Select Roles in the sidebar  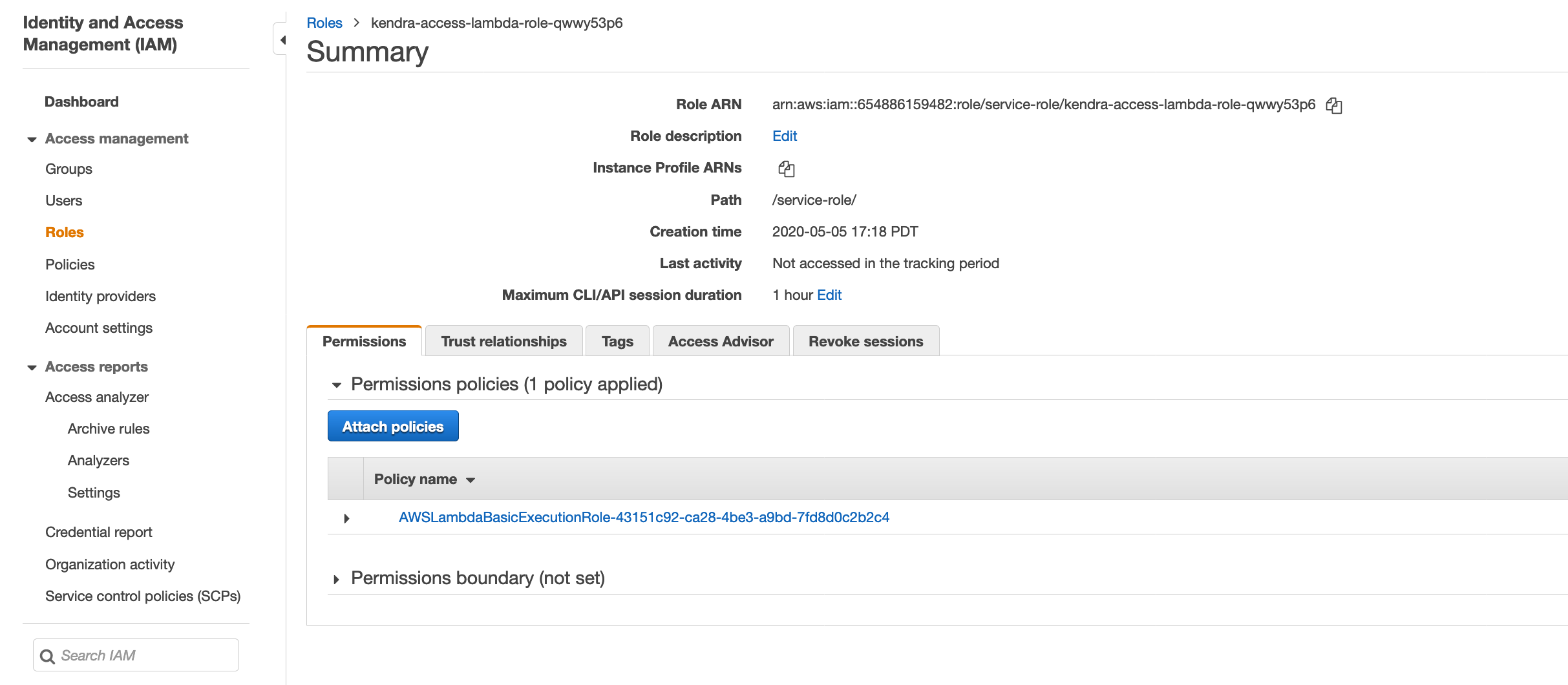(x=65, y=232)
